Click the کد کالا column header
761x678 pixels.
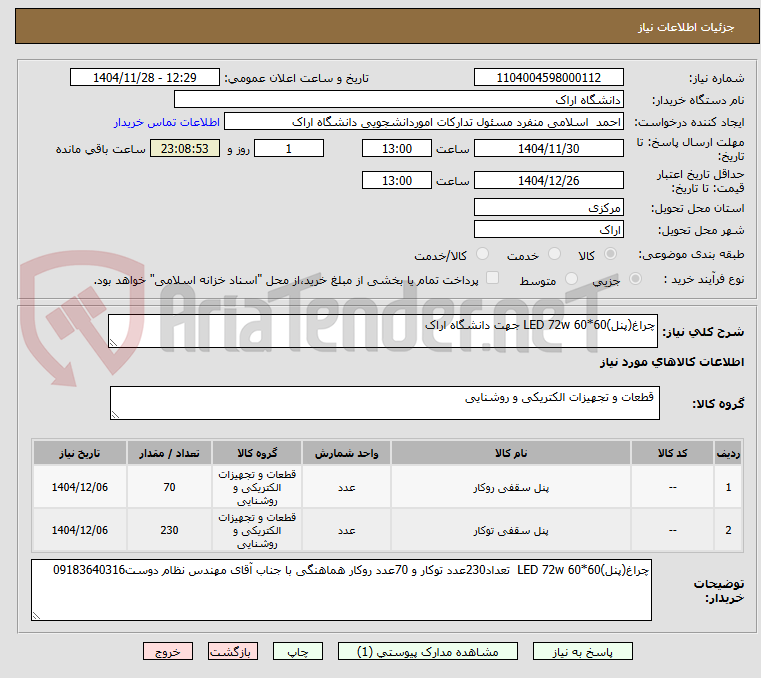[672, 453]
